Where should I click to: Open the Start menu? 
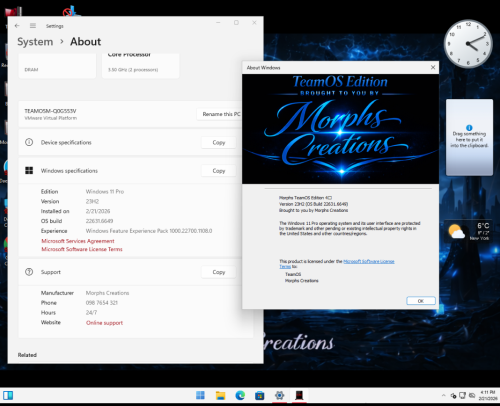coord(200,396)
